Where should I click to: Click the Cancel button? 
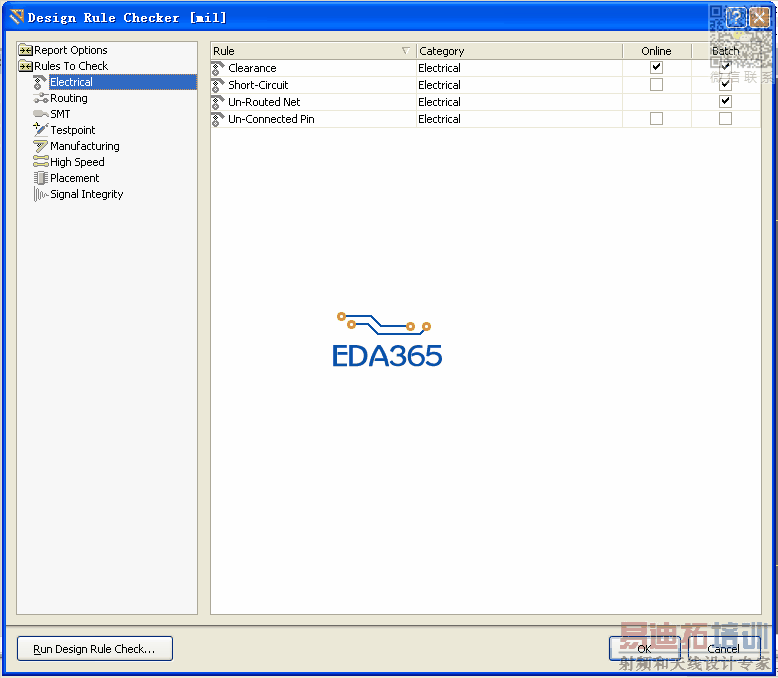pyautogui.click(x=723, y=649)
